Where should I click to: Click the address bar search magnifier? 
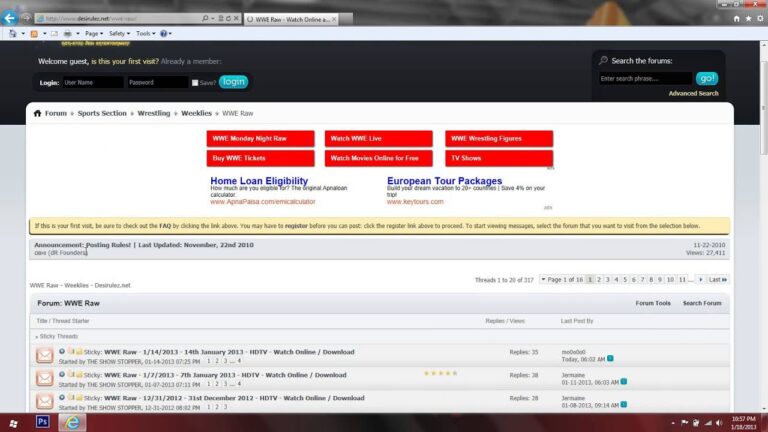[x=205, y=18]
